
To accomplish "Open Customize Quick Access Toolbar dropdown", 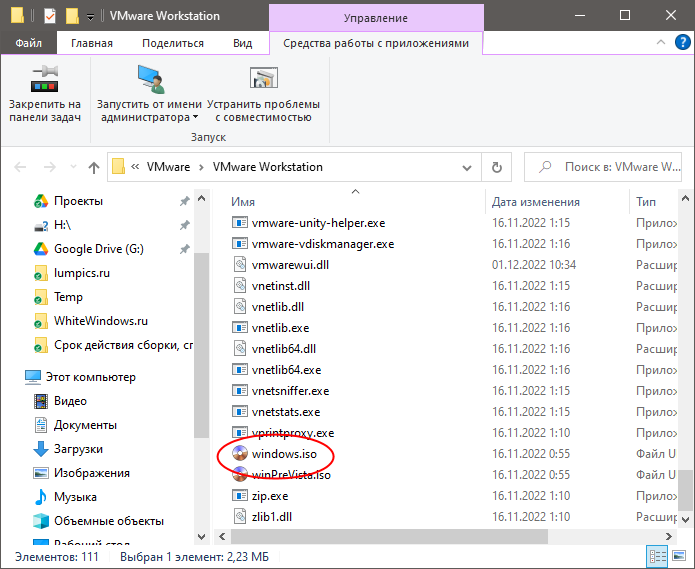I will pyautogui.click(x=90, y=17).
